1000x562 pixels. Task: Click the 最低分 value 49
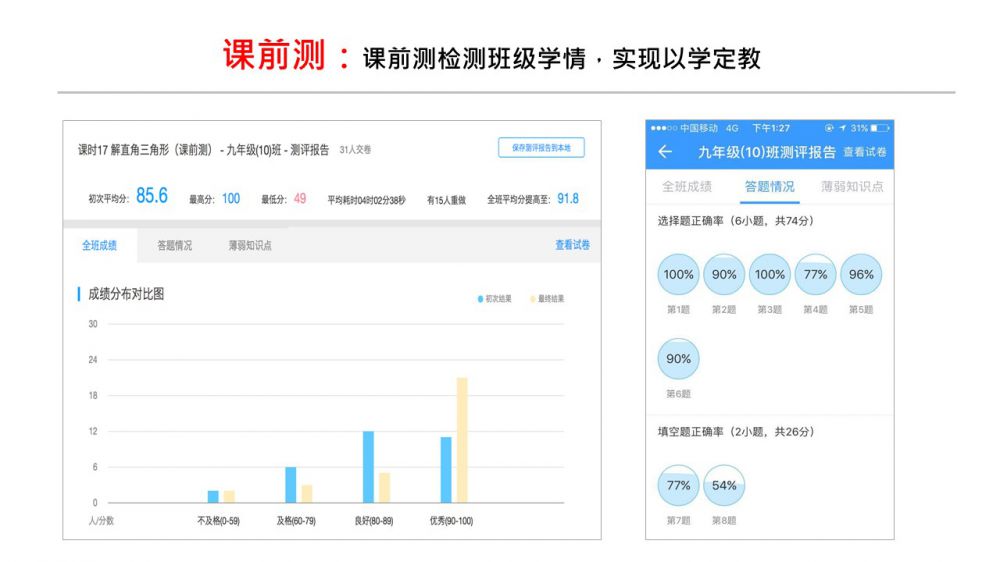click(300, 198)
